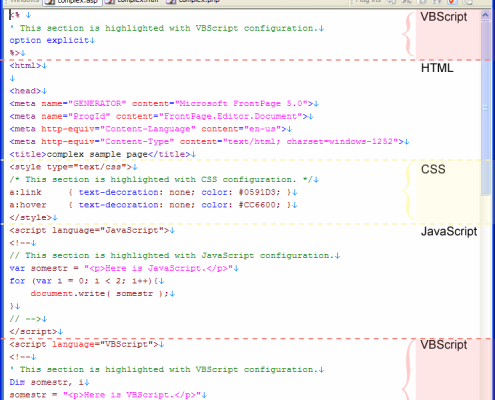Click the 'for (var i = 0' loop line
The image size is (495, 400).
(x=84, y=281)
